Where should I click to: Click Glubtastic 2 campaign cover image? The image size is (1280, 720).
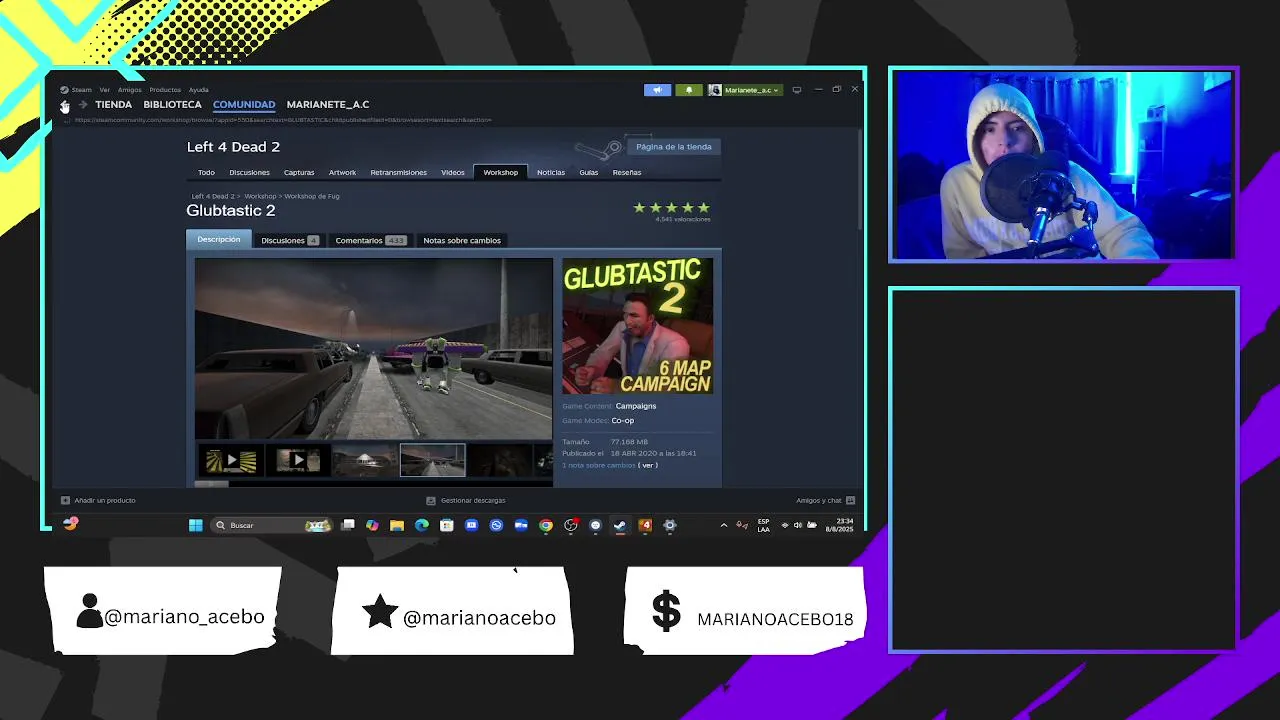coord(638,326)
